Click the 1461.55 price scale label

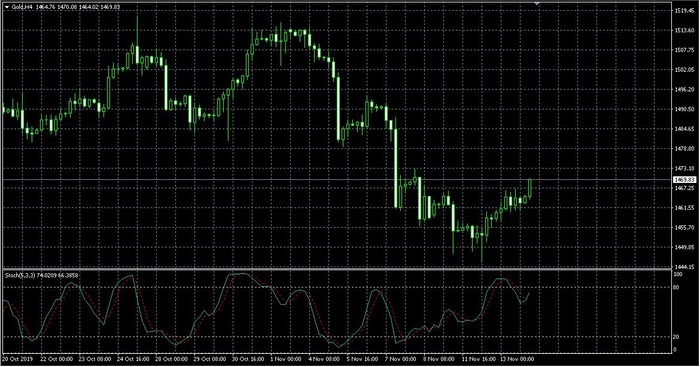pyautogui.click(x=684, y=208)
